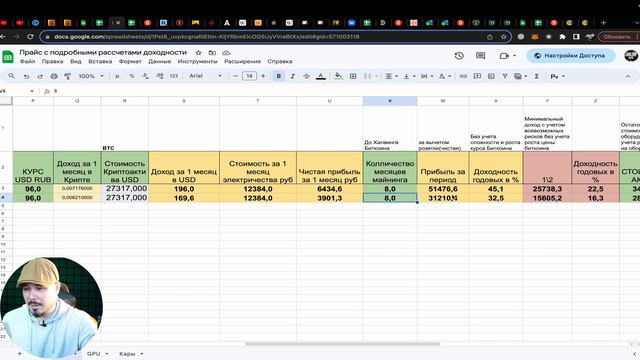640x360 pixels.
Task: Insert a comment from the toolbar
Action: click(477, 76)
